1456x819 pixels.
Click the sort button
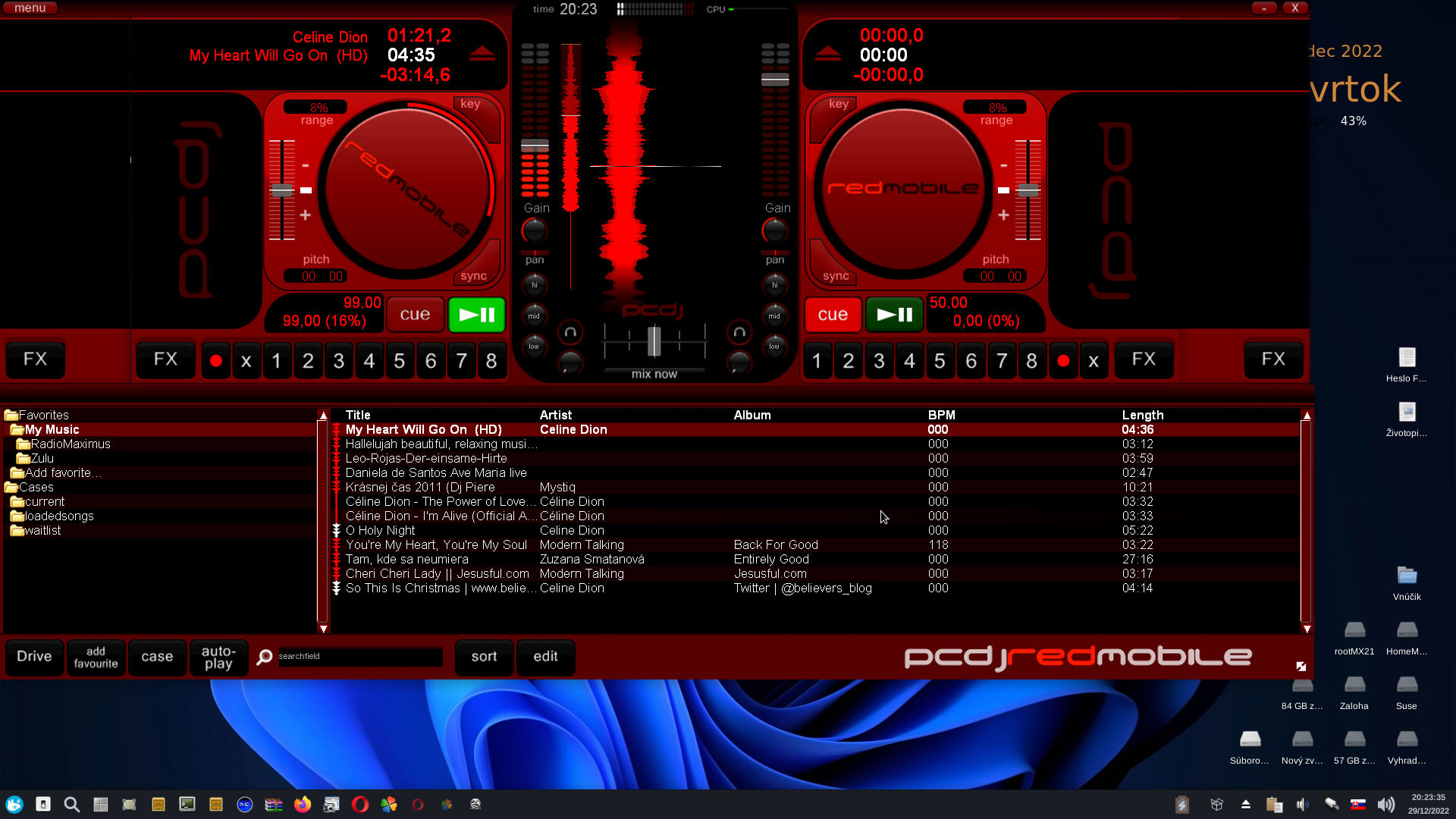[x=484, y=657]
